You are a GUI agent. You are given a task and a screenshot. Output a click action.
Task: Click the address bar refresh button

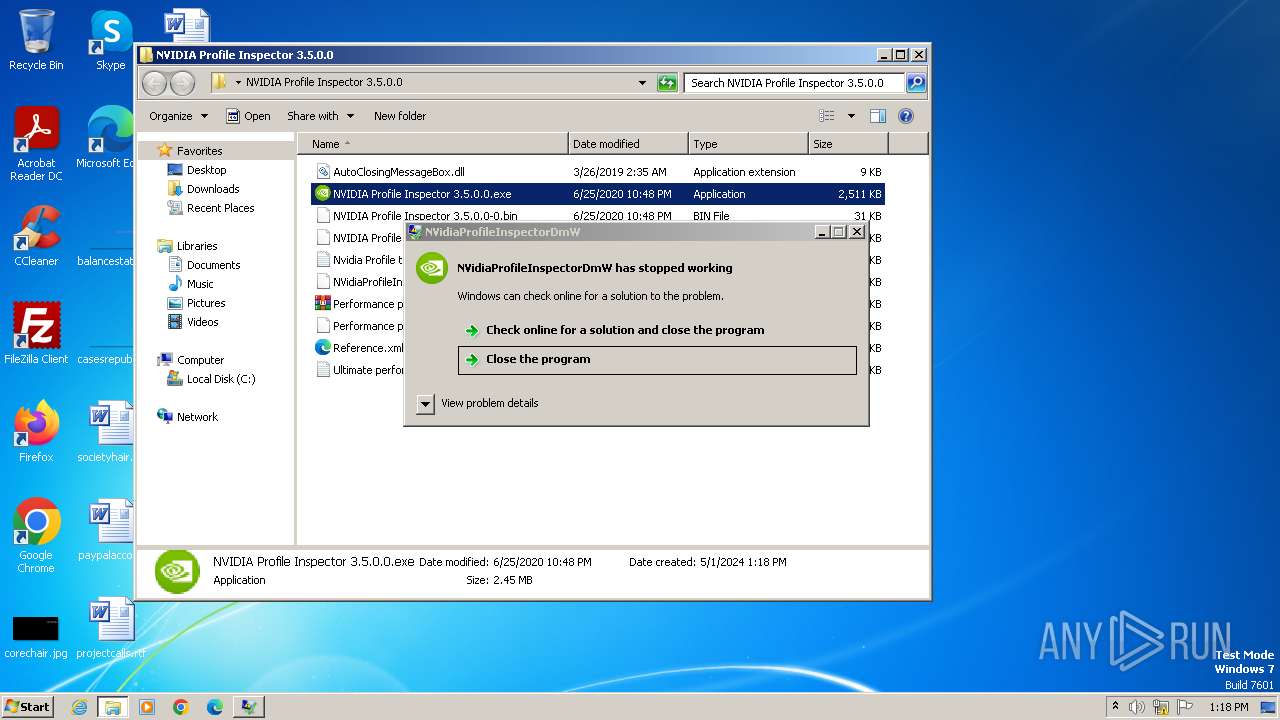click(667, 83)
